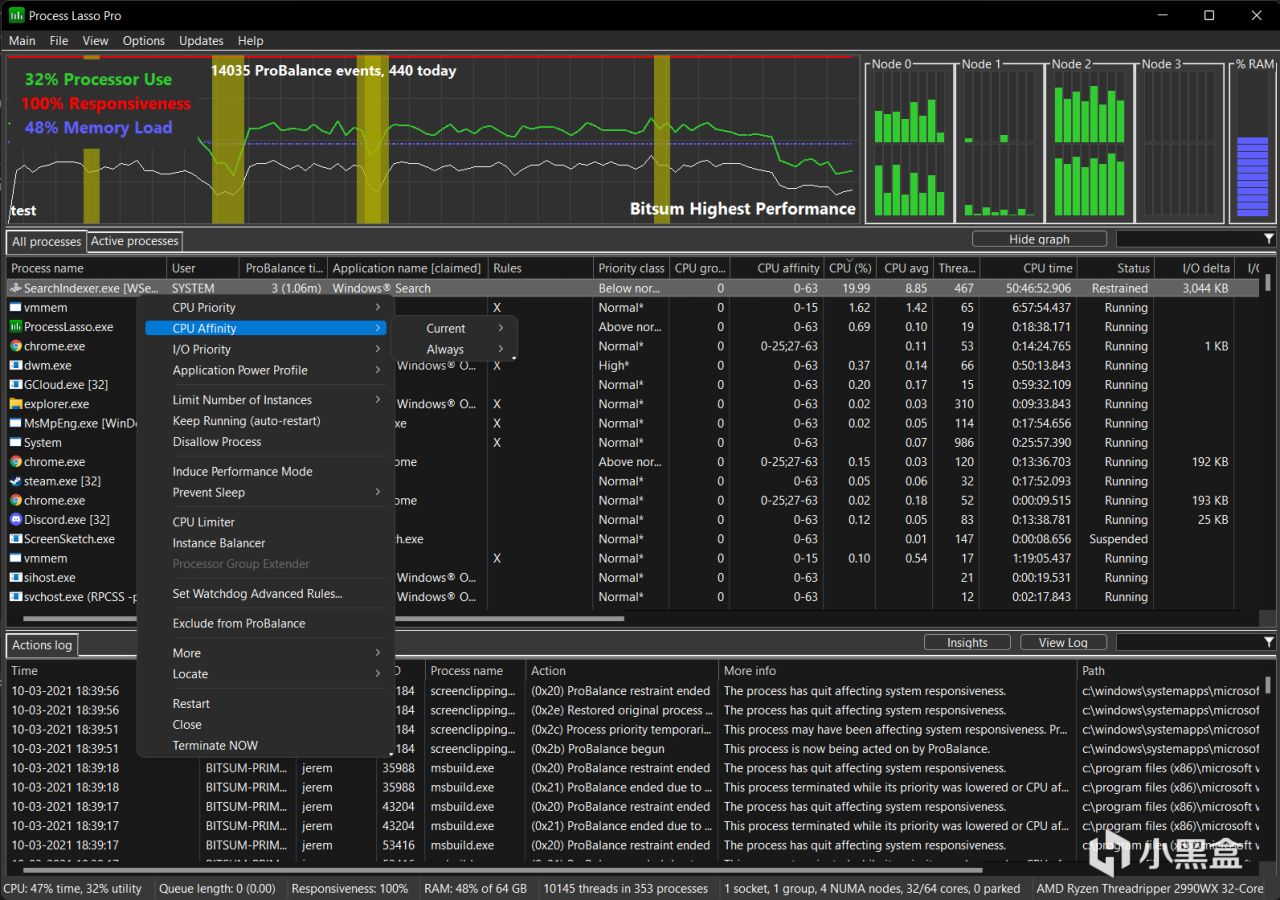Sort by the Process name column

pos(86,268)
